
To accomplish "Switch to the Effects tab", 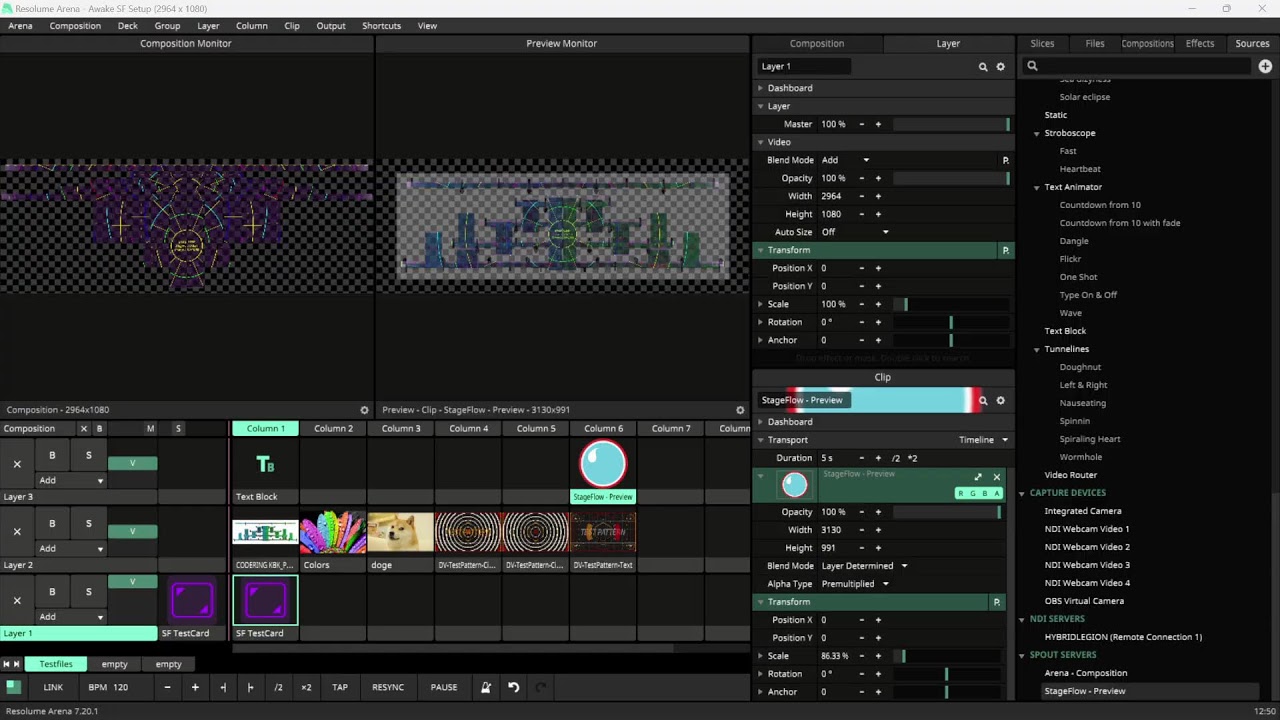I will click(x=1200, y=44).
